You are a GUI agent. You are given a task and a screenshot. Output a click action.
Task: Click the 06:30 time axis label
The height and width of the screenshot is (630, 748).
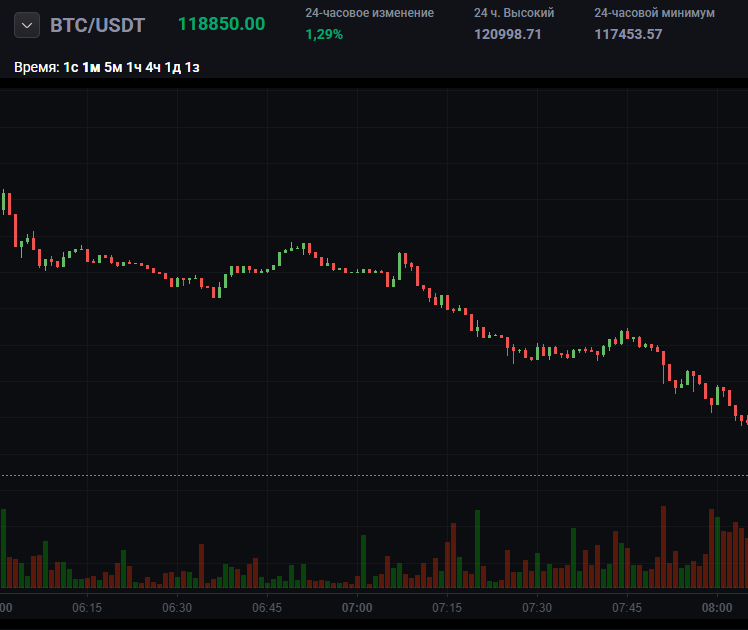click(177, 608)
